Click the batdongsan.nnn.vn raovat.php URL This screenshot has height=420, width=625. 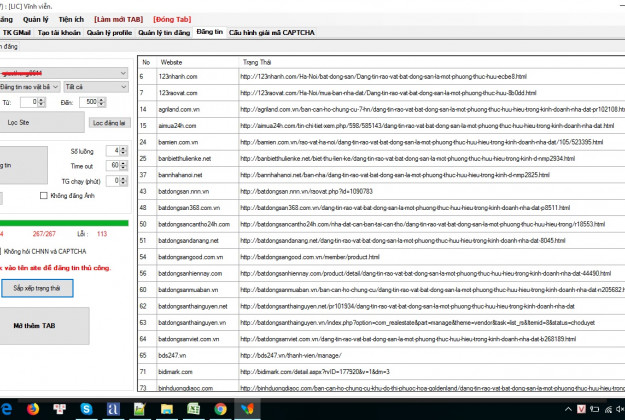pos(306,191)
